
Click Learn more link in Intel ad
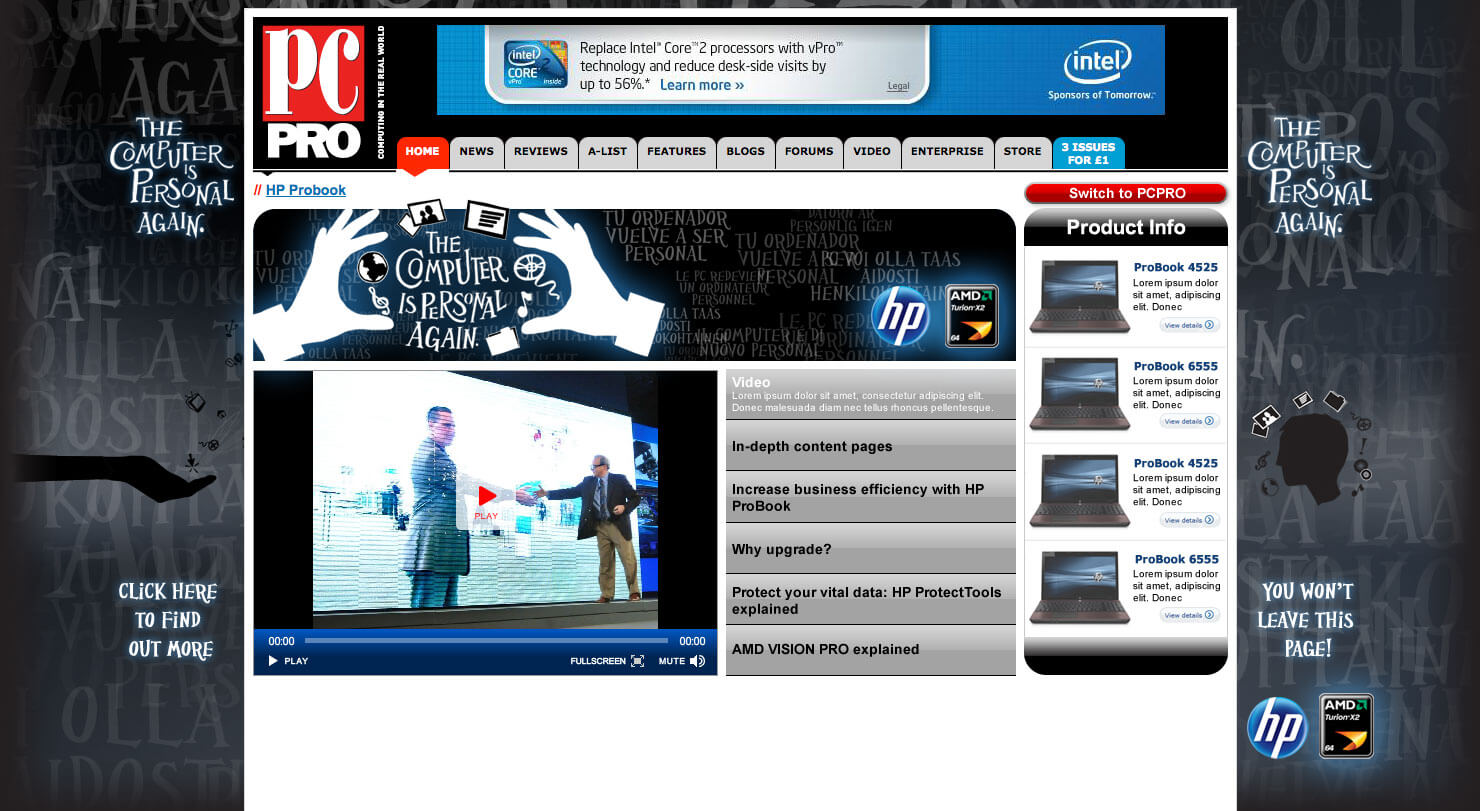pos(701,85)
